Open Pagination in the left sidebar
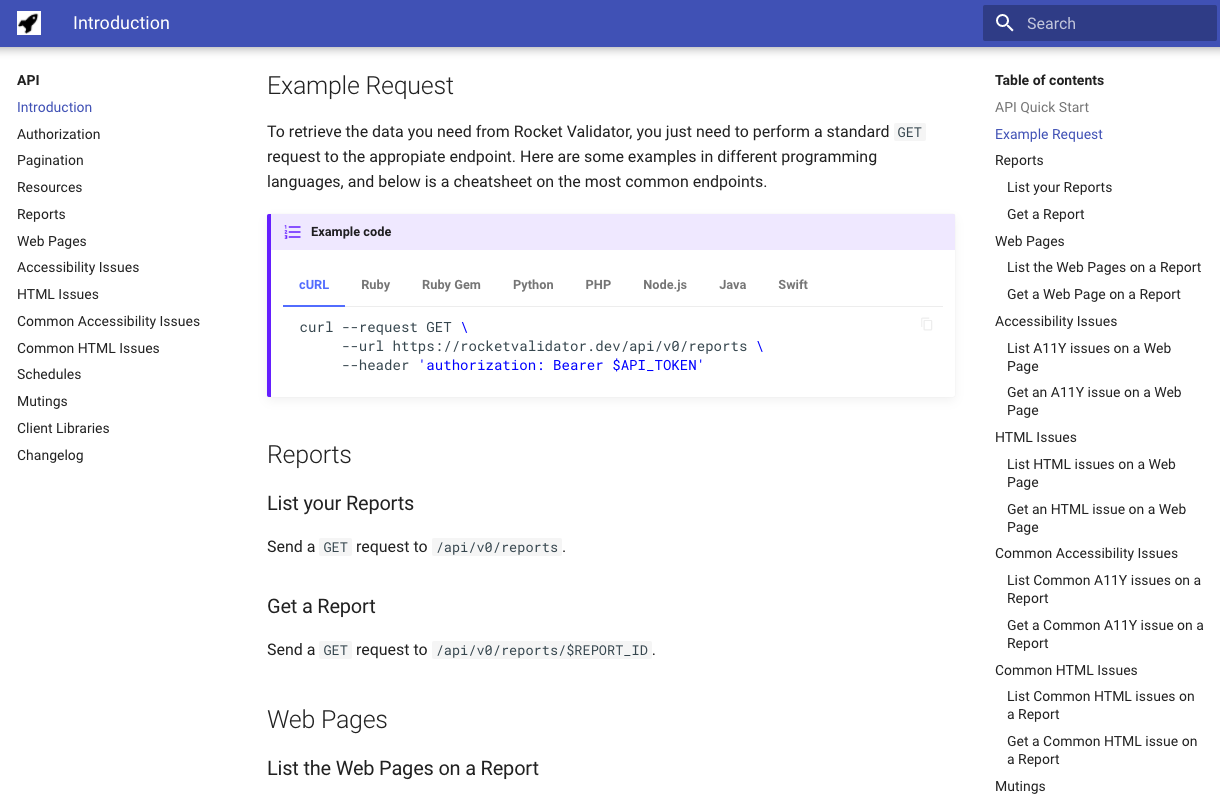The image size is (1220, 803). tap(50, 160)
